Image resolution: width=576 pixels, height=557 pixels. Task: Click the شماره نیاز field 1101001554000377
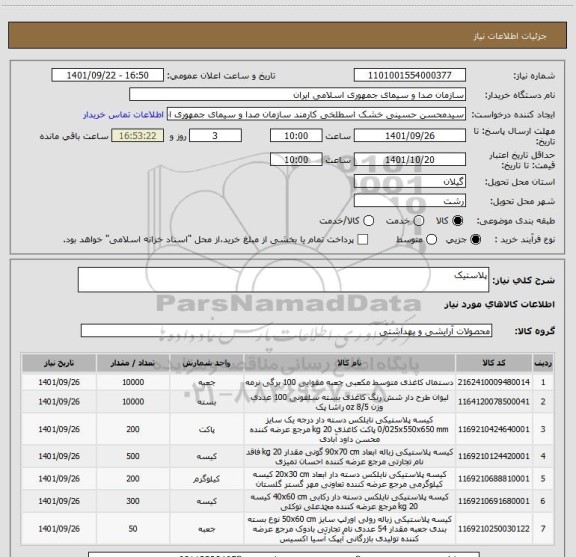click(410, 75)
